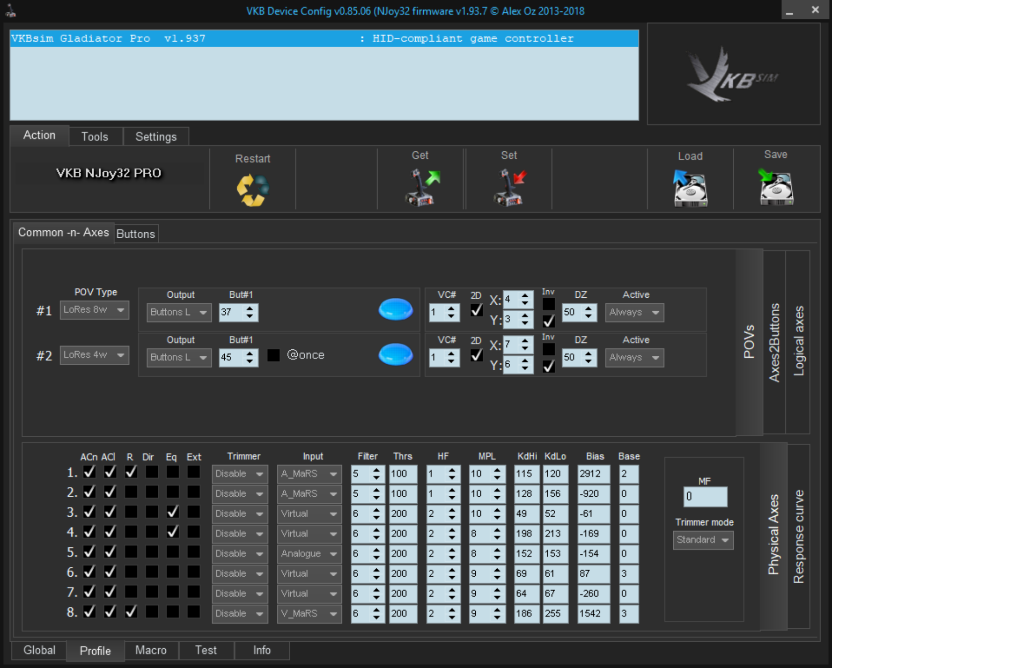Click the VKBsim logo image
Viewport: 1024px width, 668px height.
[733, 73]
